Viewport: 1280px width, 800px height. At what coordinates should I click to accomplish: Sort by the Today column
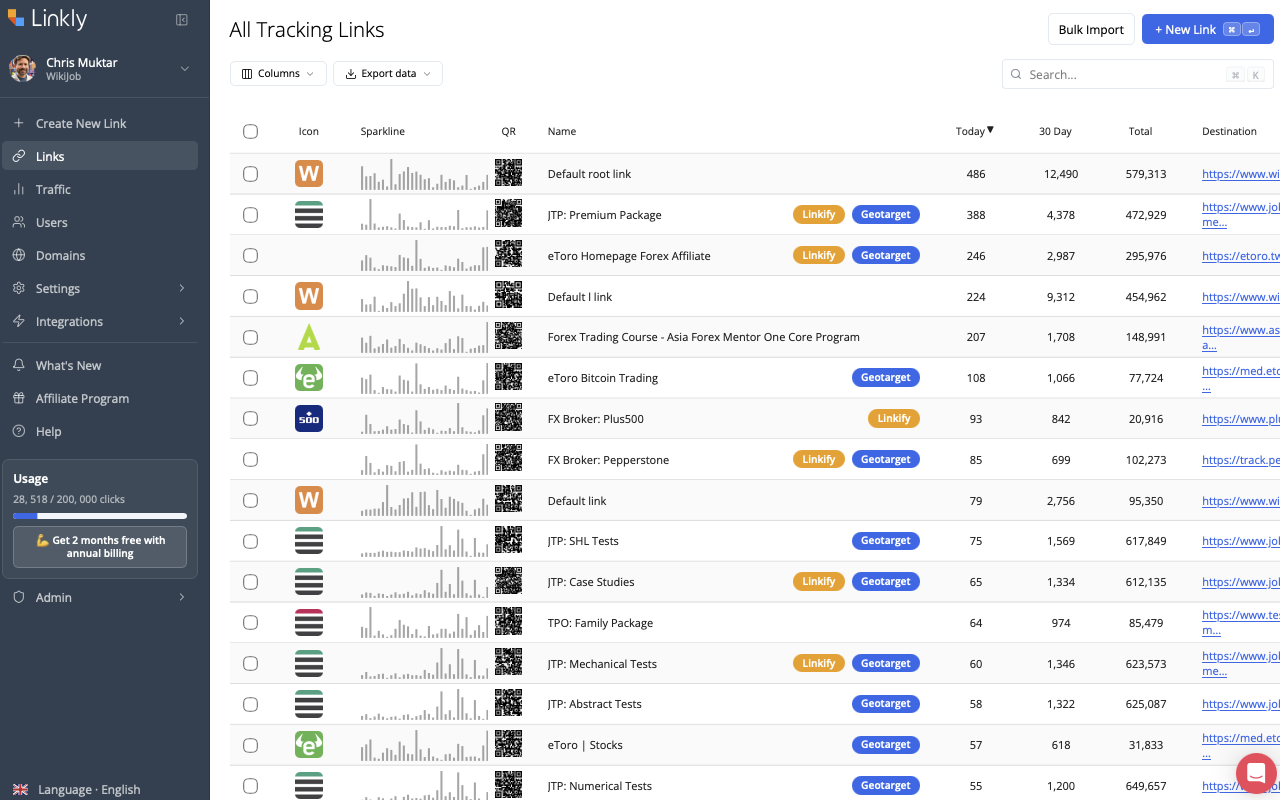click(974, 131)
